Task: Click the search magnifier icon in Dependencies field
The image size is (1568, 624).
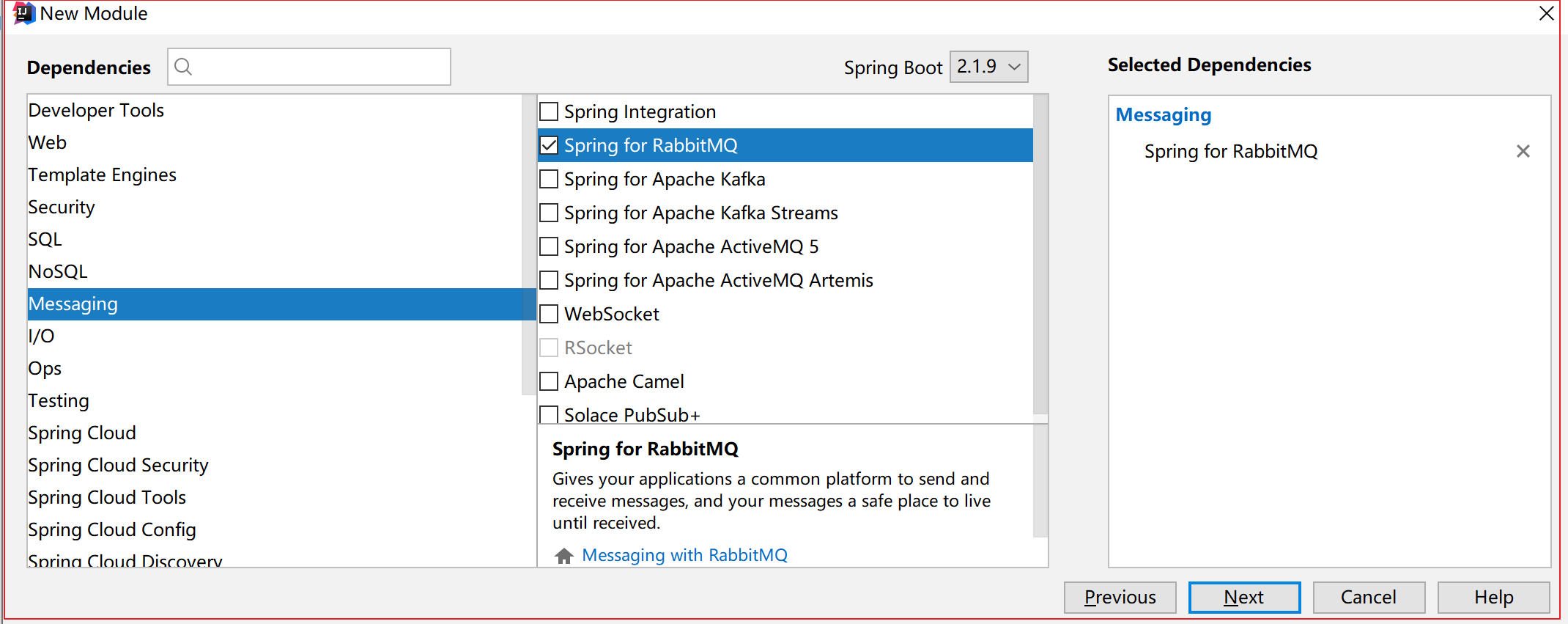Action: click(183, 67)
